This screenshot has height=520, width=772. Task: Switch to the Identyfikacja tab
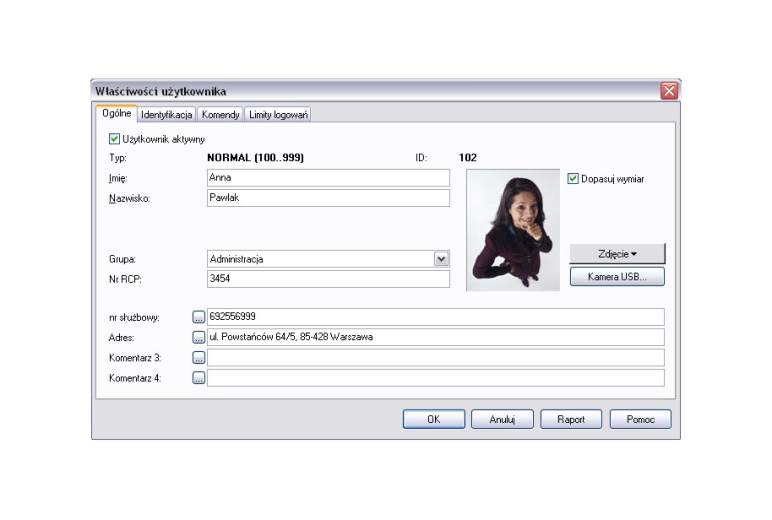(166, 114)
